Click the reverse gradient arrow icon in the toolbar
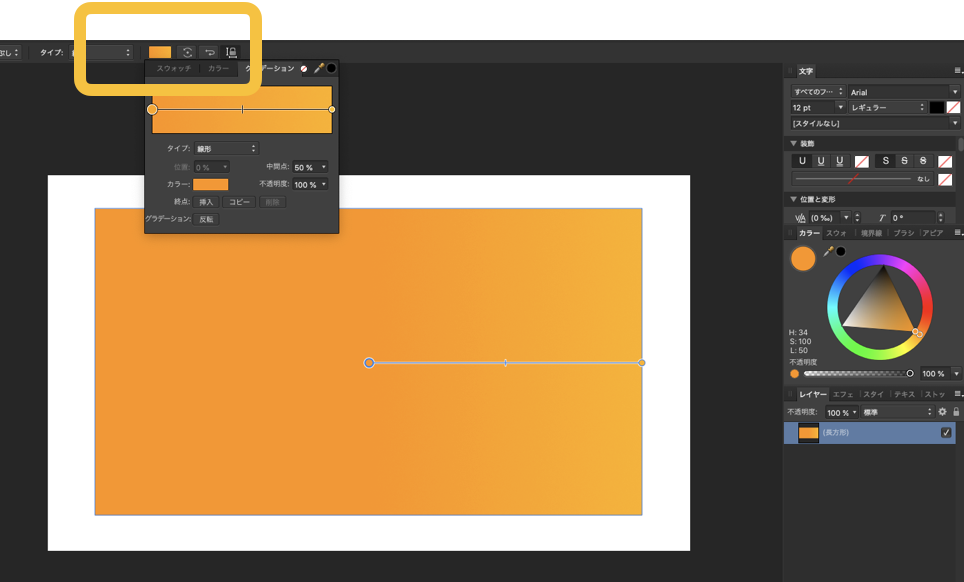Image resolution: width=964 pixels, height=582 pixels. (x=209, y=52)
